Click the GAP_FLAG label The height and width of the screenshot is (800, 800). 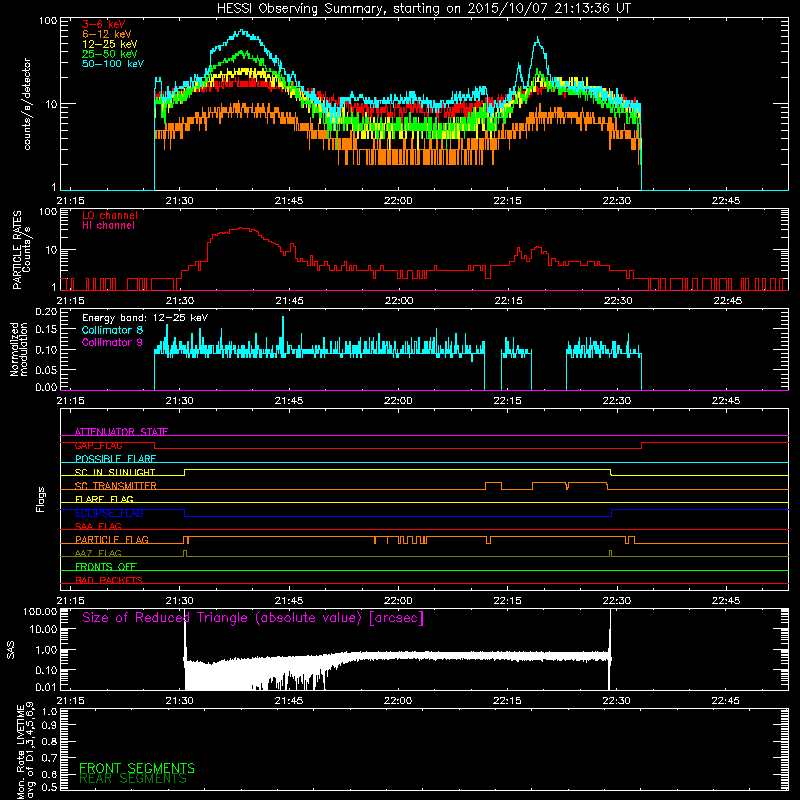pyautogui.click(x=98, y=445)
